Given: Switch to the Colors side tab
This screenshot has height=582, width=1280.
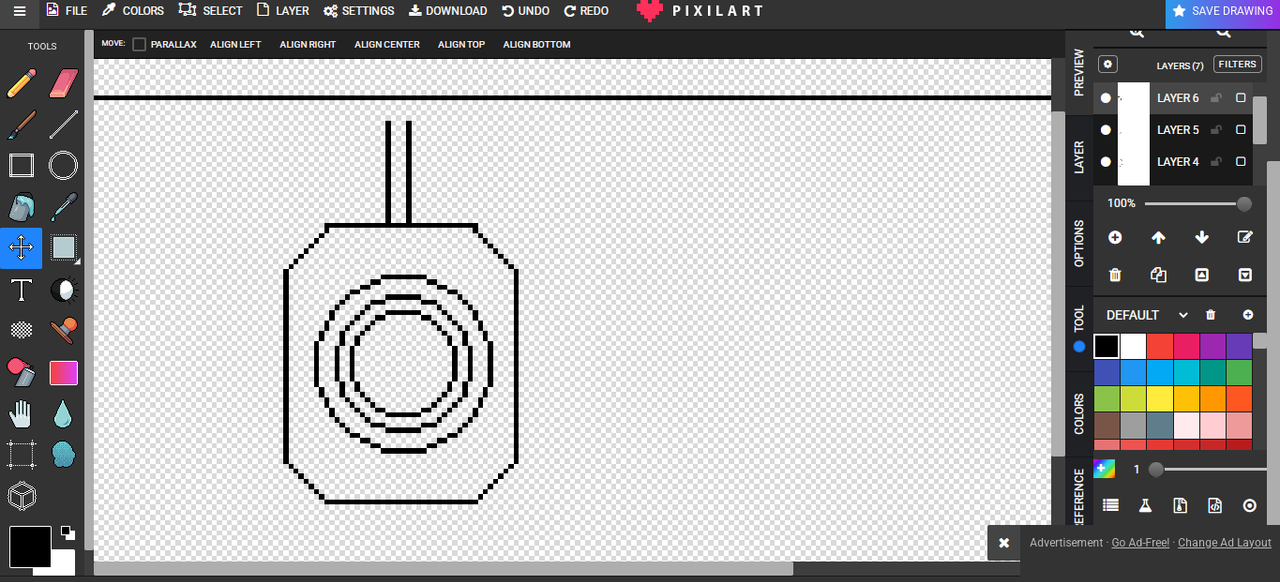Looking at the screenshot, I should [x=1078, y=413].
